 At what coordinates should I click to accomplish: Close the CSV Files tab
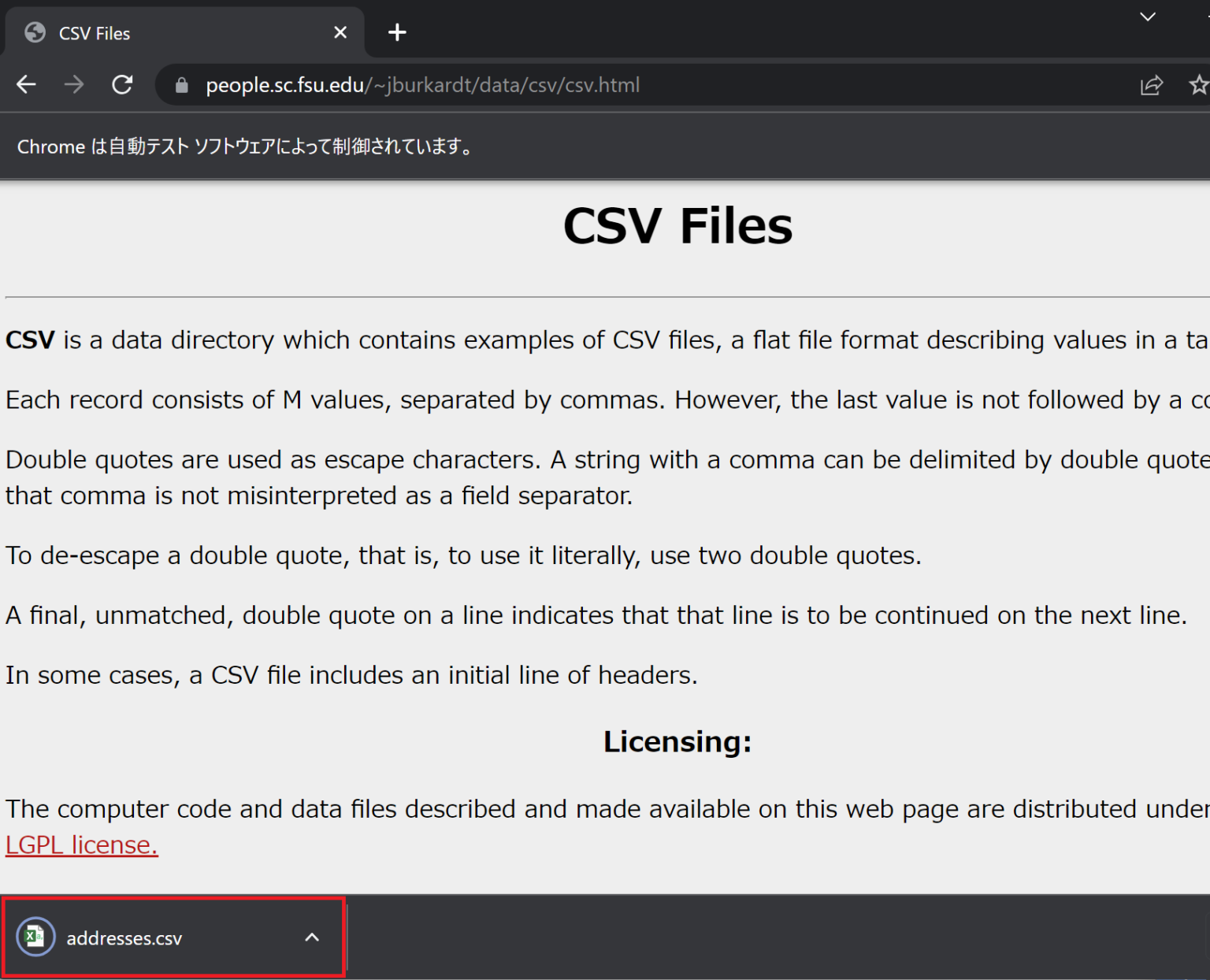pyautogui.click(x=340, y=32)
